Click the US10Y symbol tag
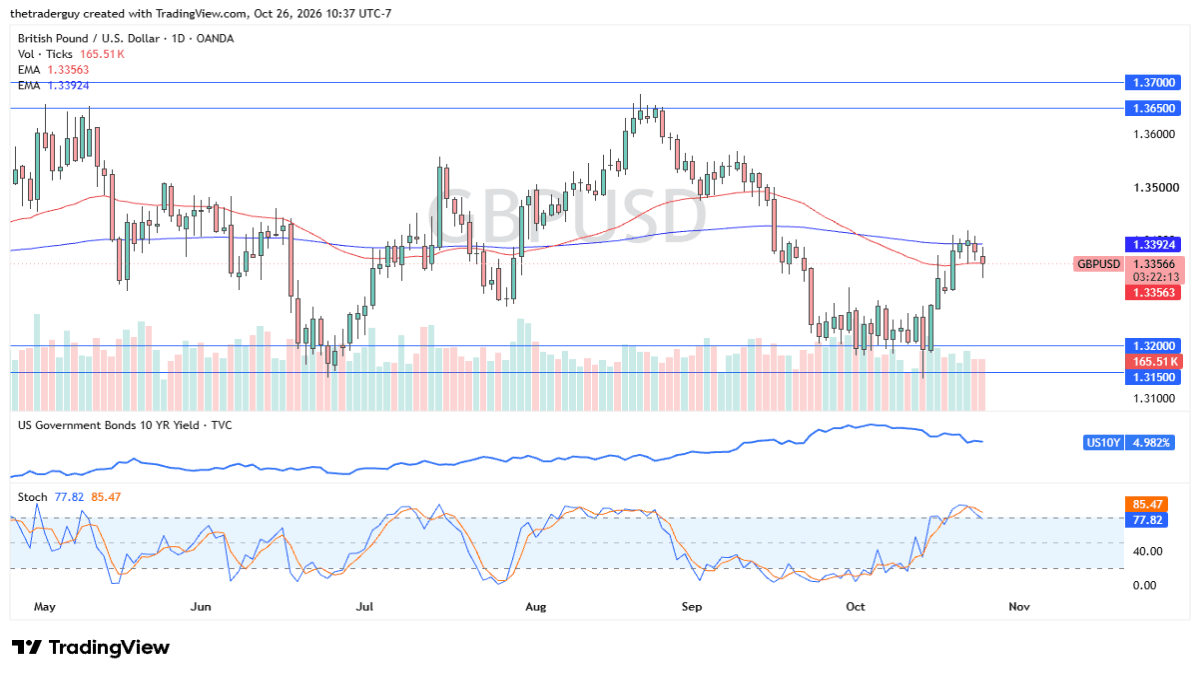 point(1103,442)
